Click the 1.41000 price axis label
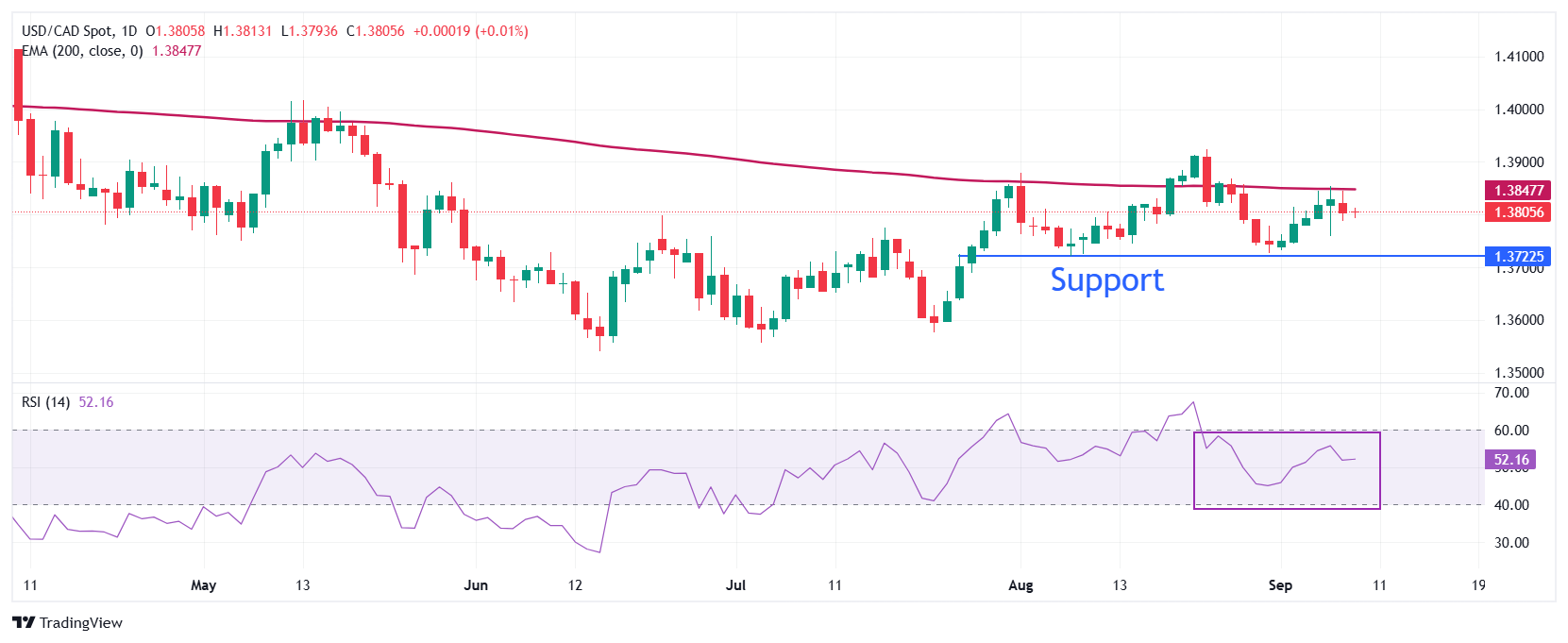Image resolution: width=1568 pixels, height=643 pixels. (x=1519, y=57)
